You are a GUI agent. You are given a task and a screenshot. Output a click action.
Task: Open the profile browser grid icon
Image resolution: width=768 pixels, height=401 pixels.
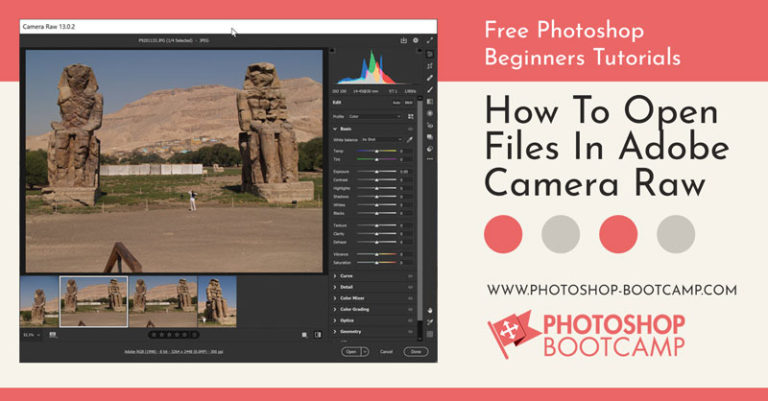pos(410,117)
